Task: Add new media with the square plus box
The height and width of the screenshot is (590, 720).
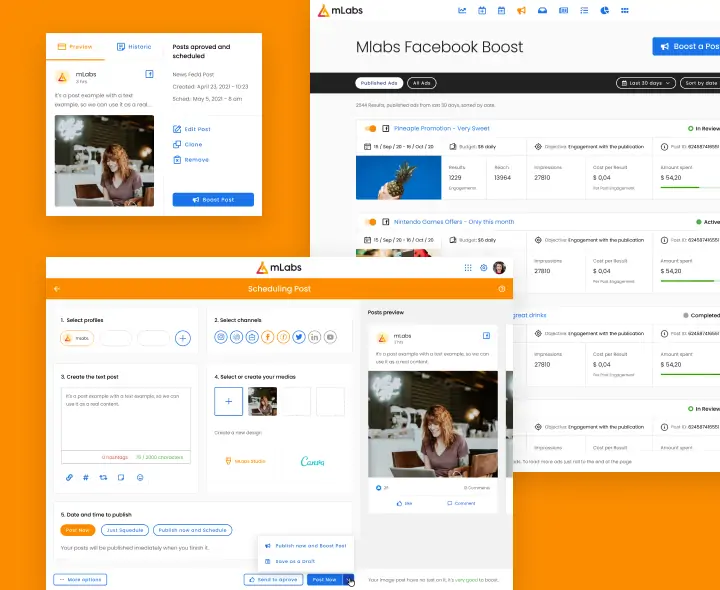Action: [x=228, y=401]
